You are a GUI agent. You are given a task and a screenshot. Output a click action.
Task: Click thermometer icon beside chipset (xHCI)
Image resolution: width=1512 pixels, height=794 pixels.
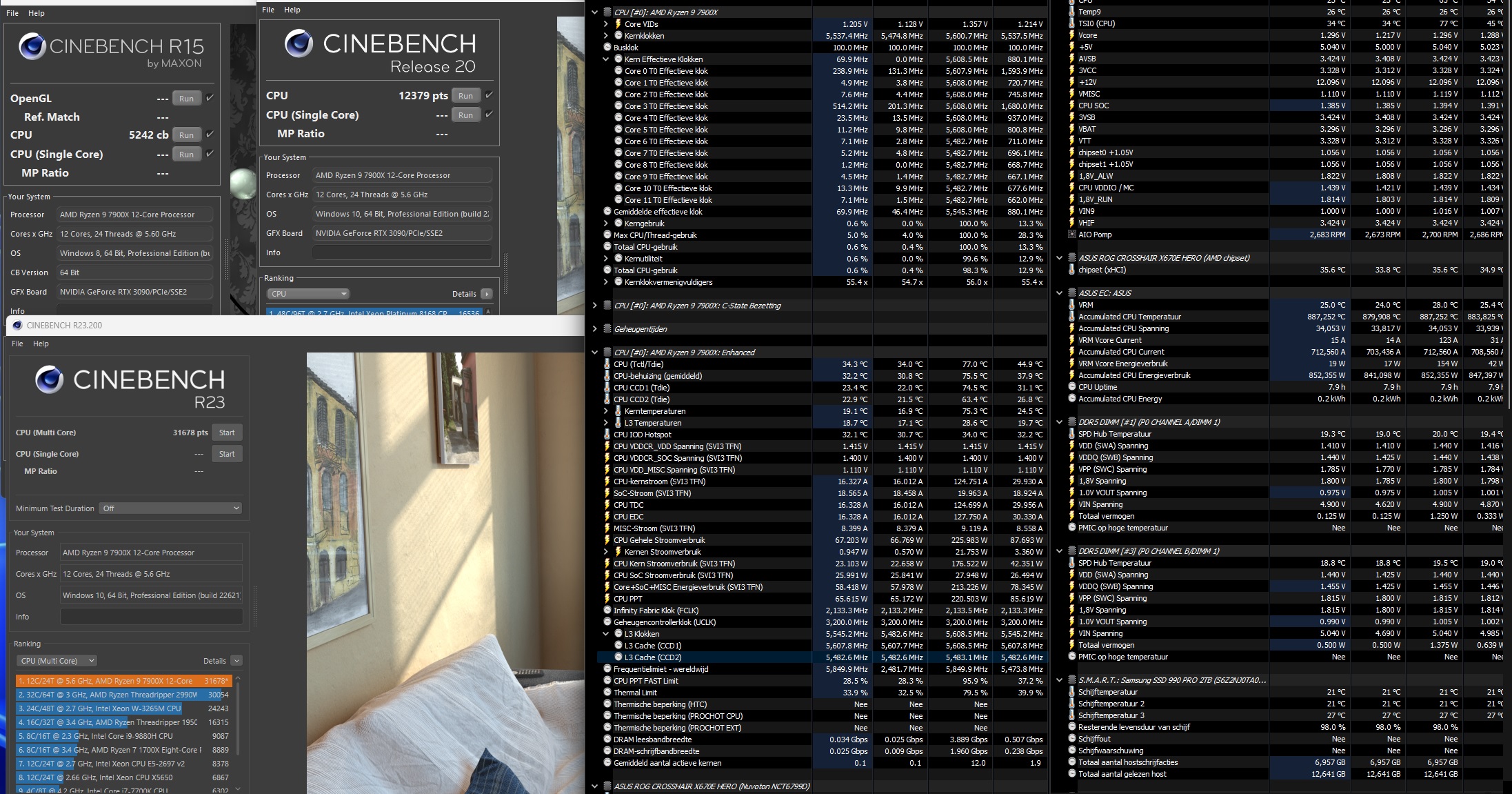pyautogui.click(x=1071, y=270)
